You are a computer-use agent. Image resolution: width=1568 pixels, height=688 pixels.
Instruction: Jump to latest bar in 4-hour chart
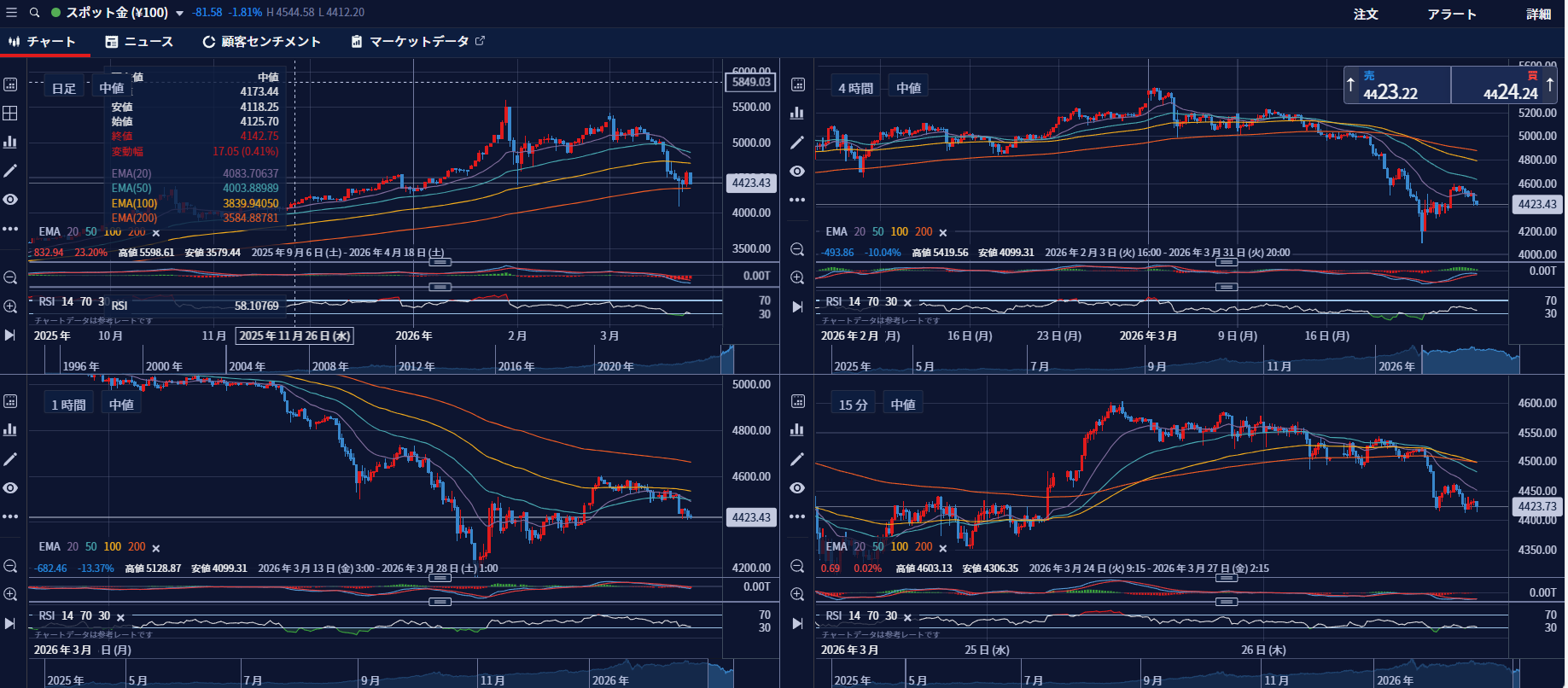click(797, 306)
